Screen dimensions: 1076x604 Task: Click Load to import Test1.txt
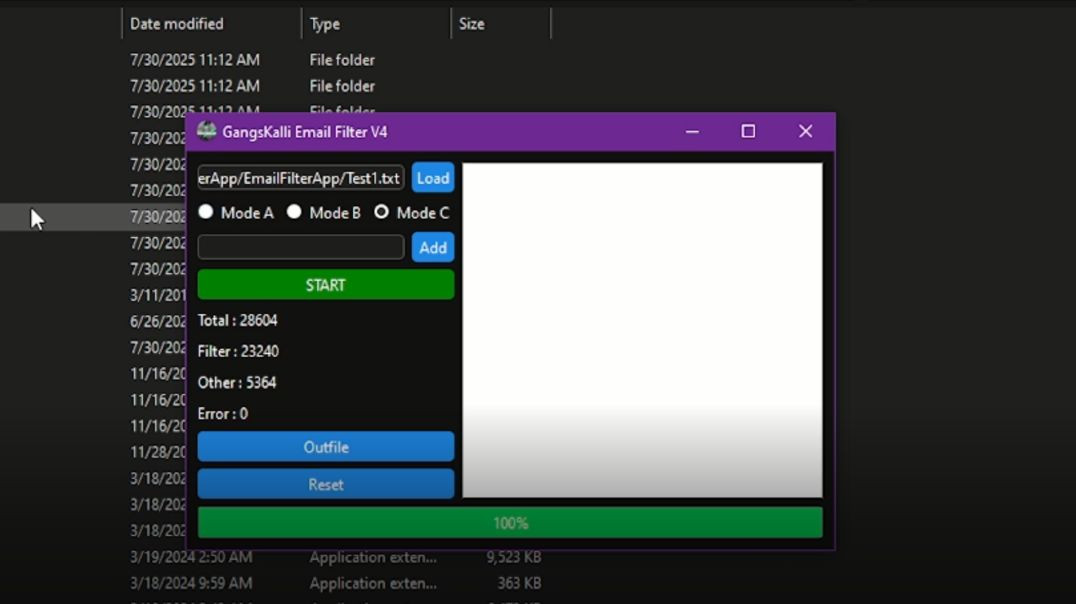[x=432, y=177]
